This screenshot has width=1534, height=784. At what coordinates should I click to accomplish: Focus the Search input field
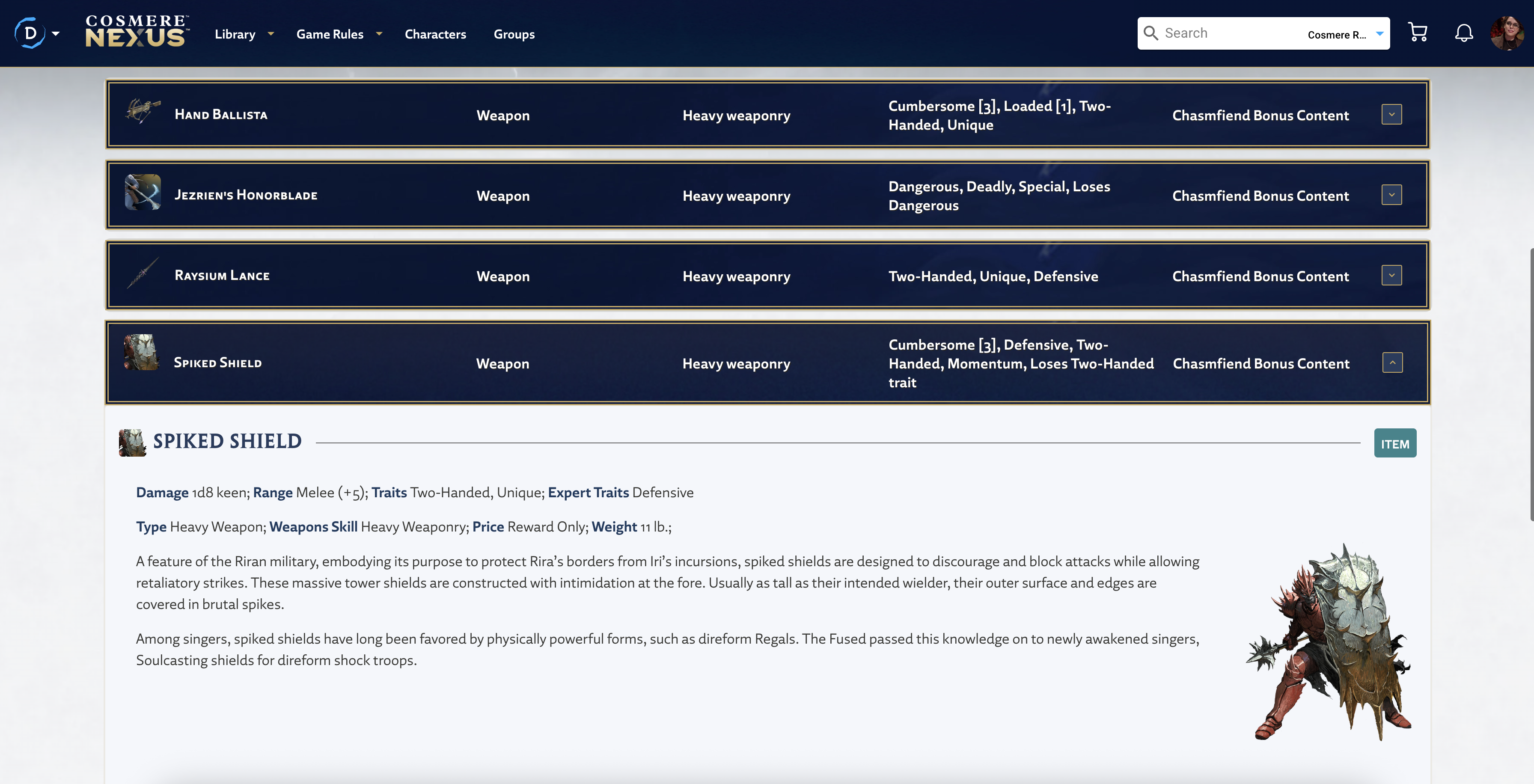point(1230,33)
